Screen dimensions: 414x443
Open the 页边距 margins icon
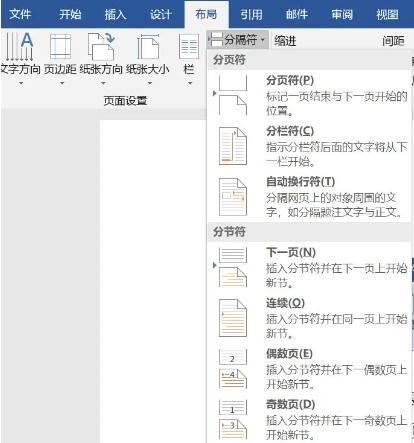(60, 47)
